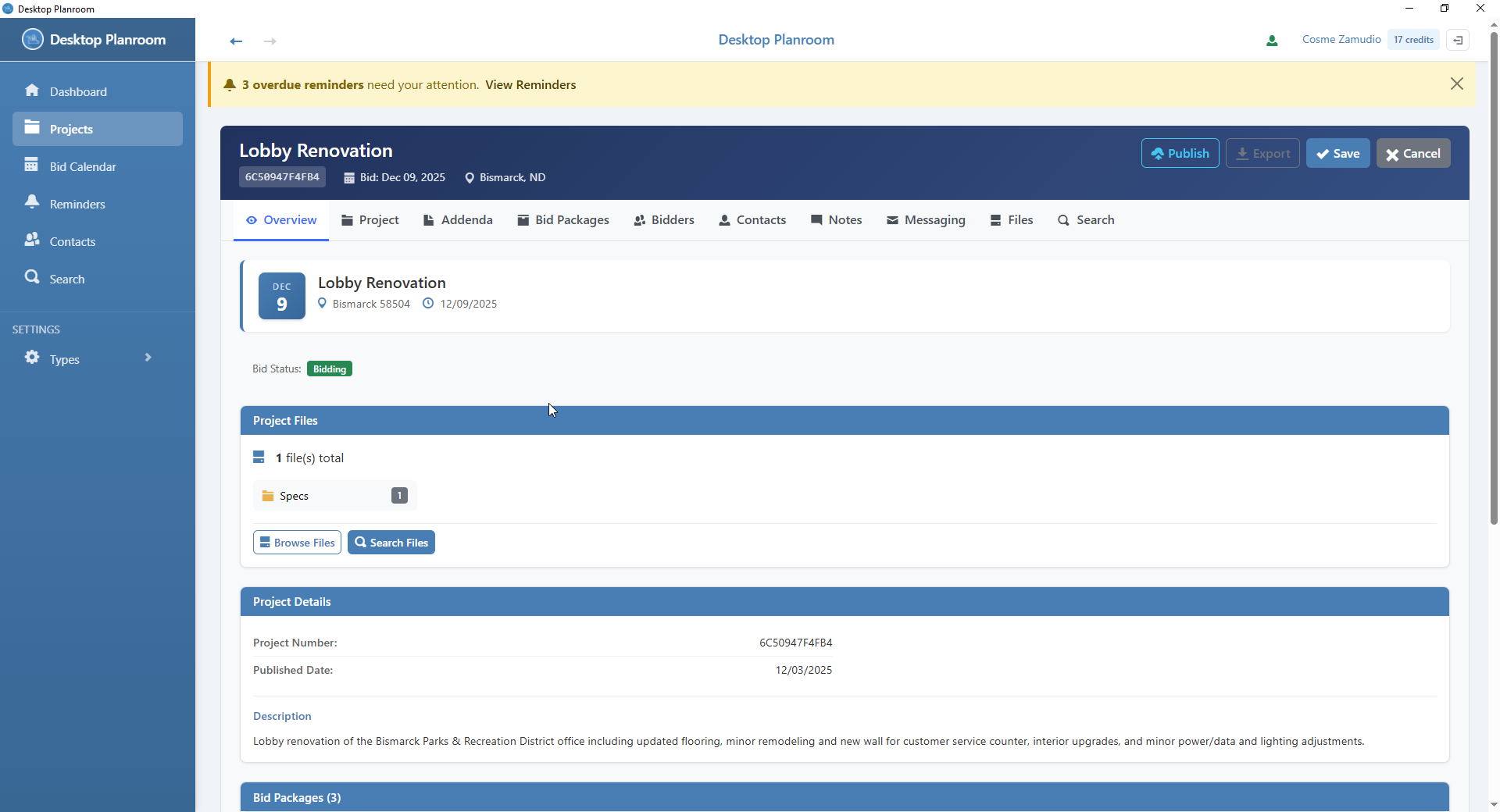Screen dimensions: 1500x812
Task: Expand the Types settings chevron
Action: click(148, 358)
